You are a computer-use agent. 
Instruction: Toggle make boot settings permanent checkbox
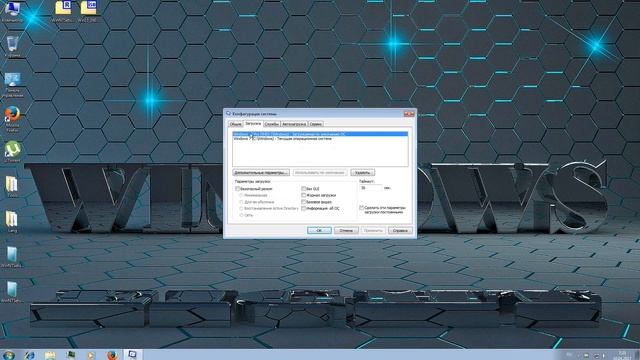click(362, 208)
